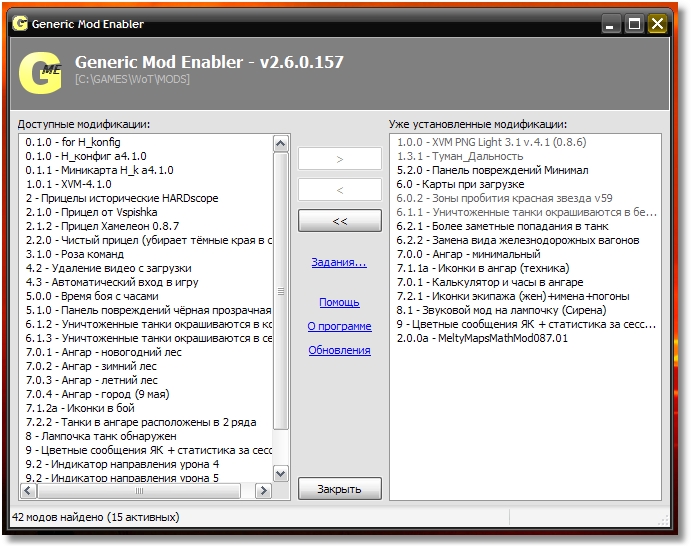Viewport: 692px width, 549px height.
Task: Select installed '6.2.1 - Более заметные попадания'
Action: 502,226
